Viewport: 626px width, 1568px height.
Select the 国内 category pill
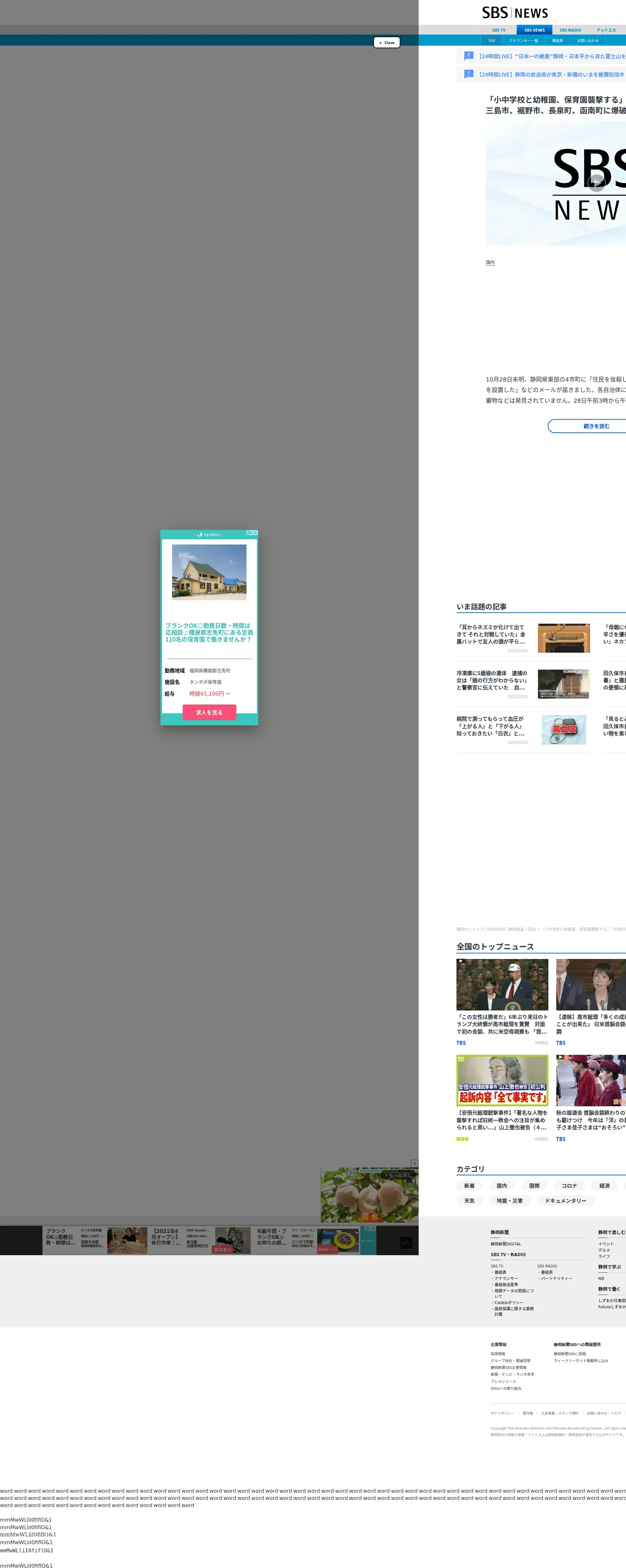click(x=502, y=1185)
